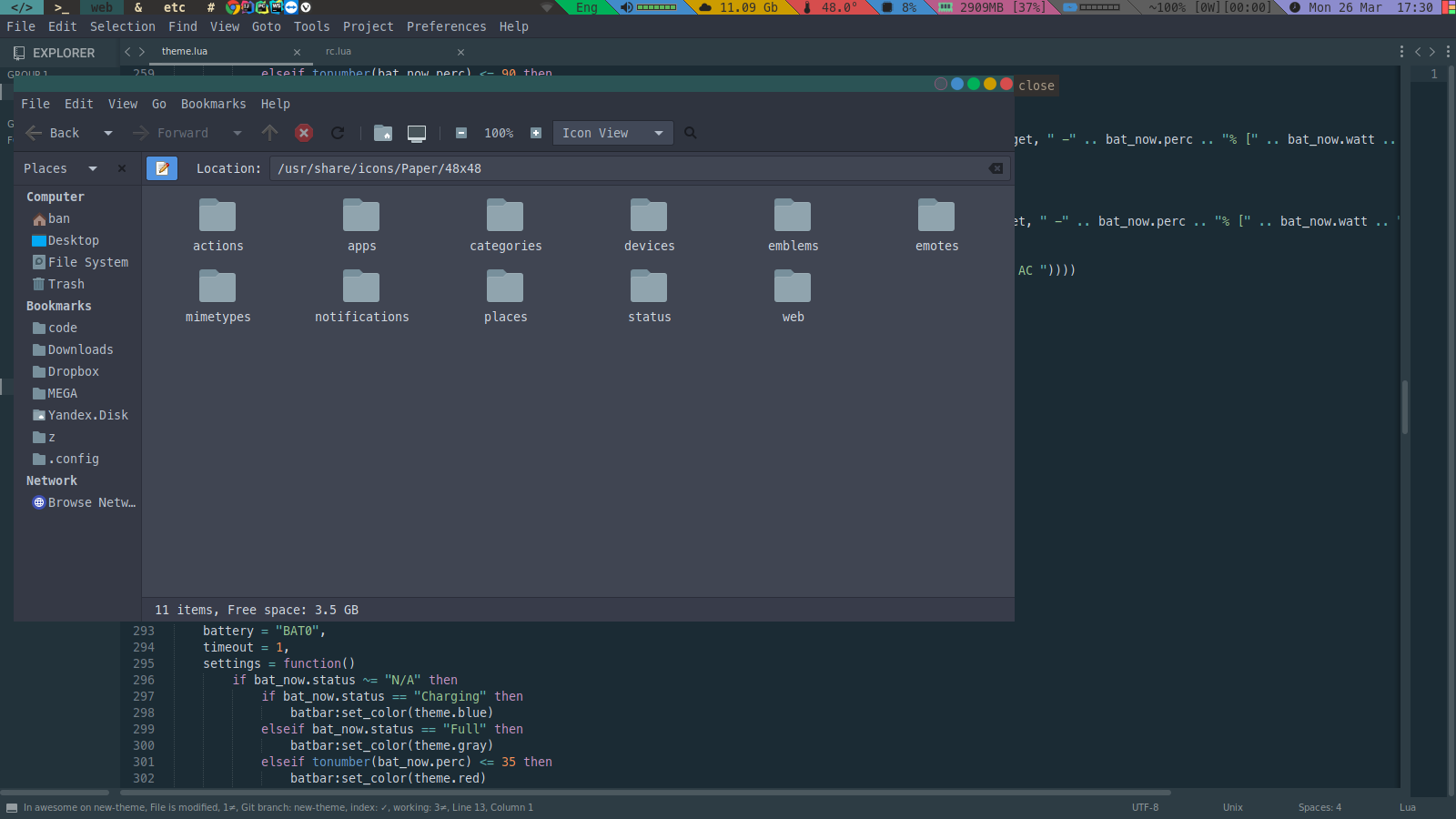Viewport: 1456px width, 819px height.
Task: Click the Back navigation button
Action: (x=53, y=133)
